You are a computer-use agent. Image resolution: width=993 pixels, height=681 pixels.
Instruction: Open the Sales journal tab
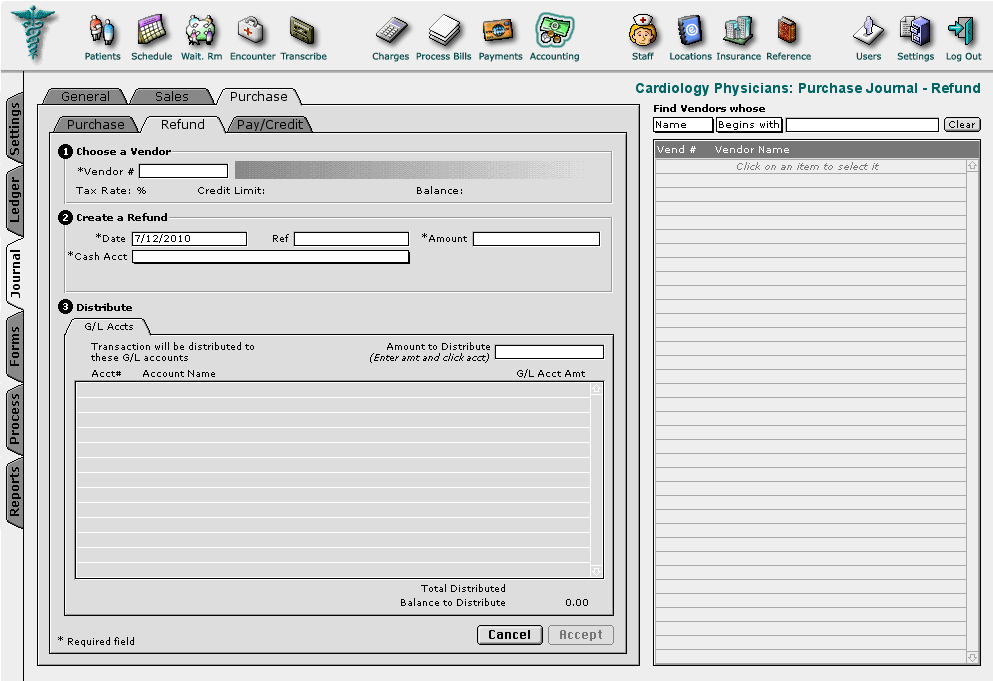click(x=172, y=96)
